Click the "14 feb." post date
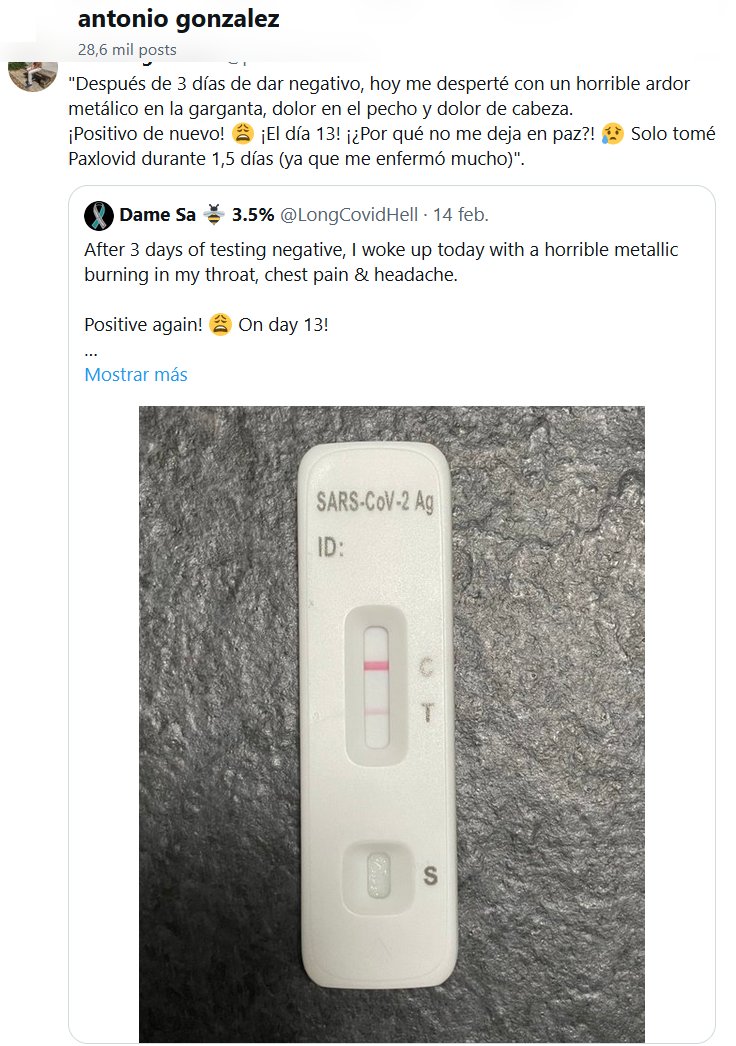 point(458,215)
